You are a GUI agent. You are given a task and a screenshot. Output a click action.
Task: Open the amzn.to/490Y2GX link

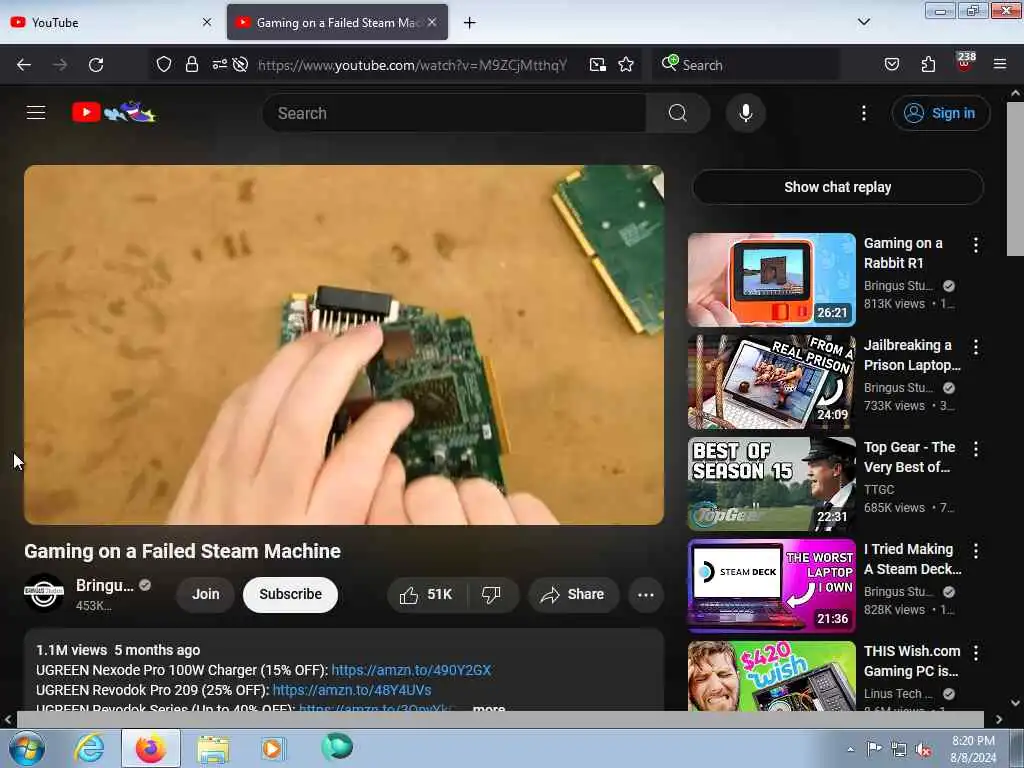pyautogui.click(x=411, y=670)
